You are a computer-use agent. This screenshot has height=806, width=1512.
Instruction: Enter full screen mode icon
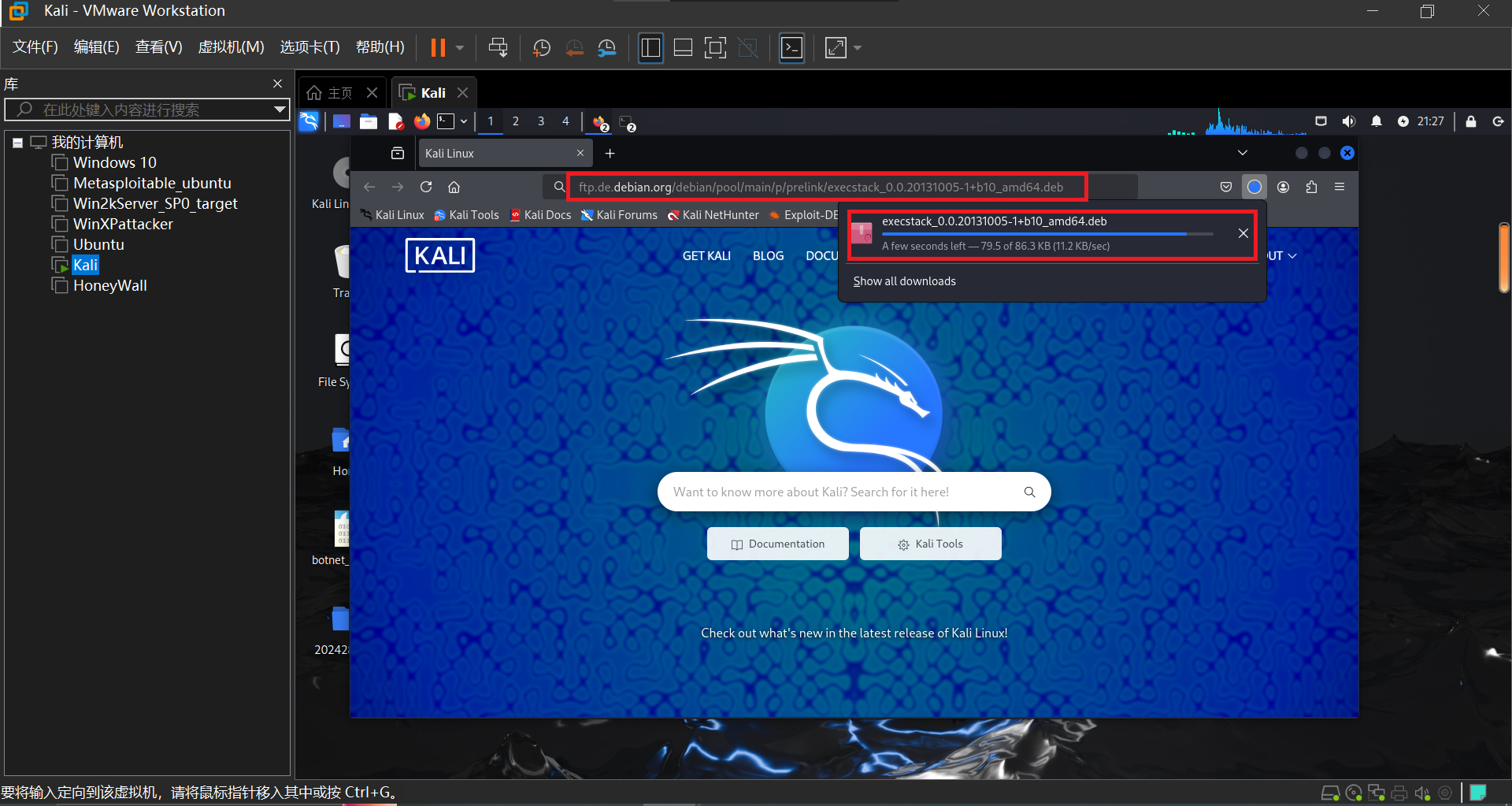click(715, 48)
